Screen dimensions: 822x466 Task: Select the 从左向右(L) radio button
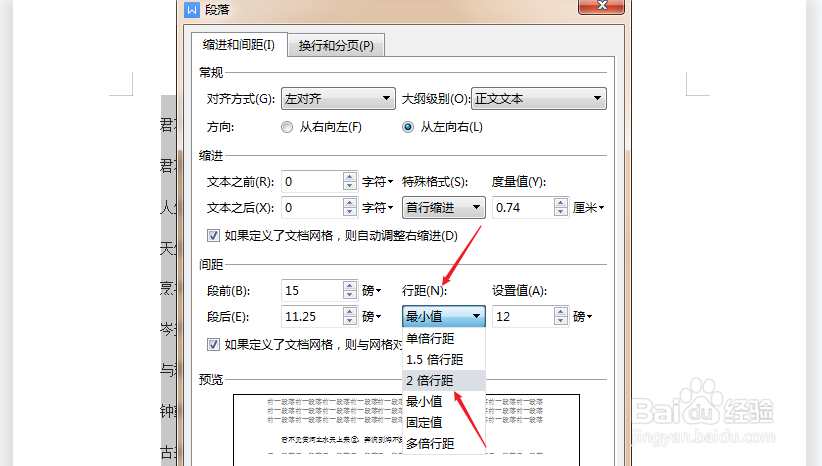coord(408,127)
